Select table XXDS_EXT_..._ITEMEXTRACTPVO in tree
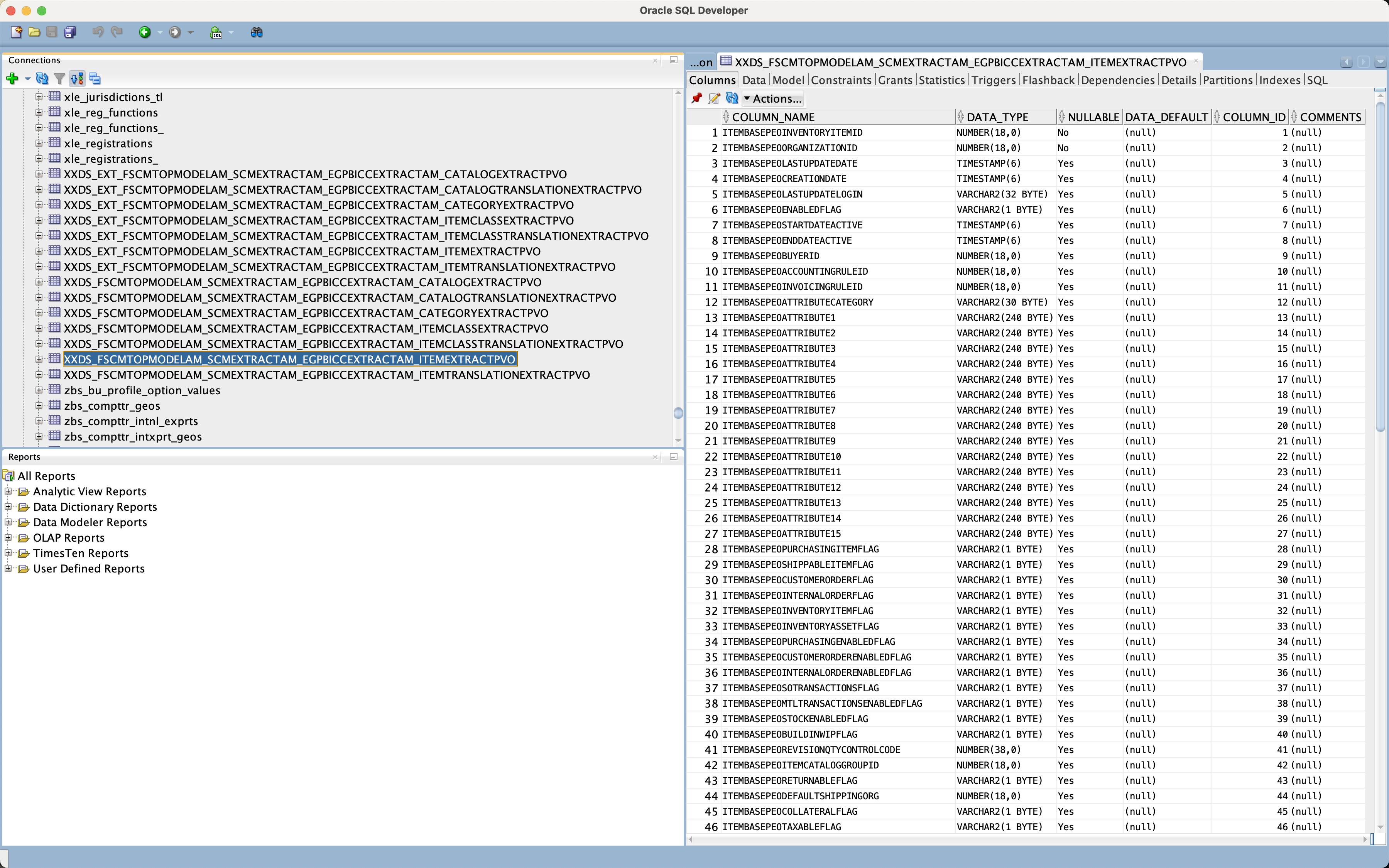1389x868 pixels. 302,252
